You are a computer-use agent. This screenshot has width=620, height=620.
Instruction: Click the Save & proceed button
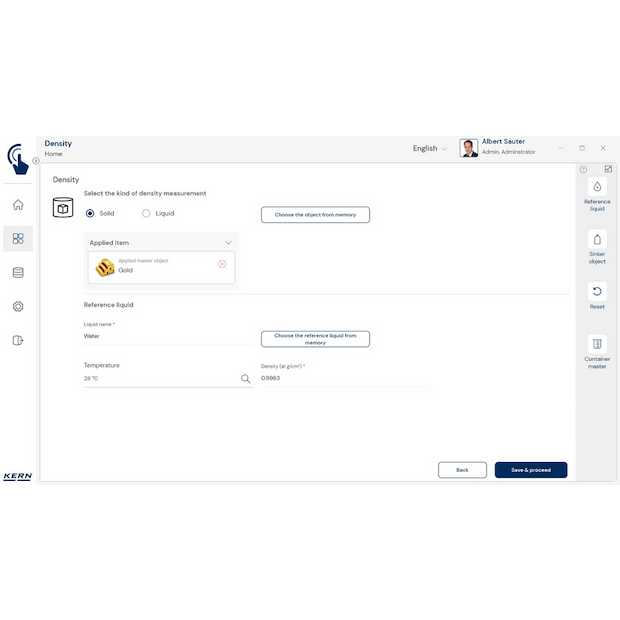click(x=530, y=469)
